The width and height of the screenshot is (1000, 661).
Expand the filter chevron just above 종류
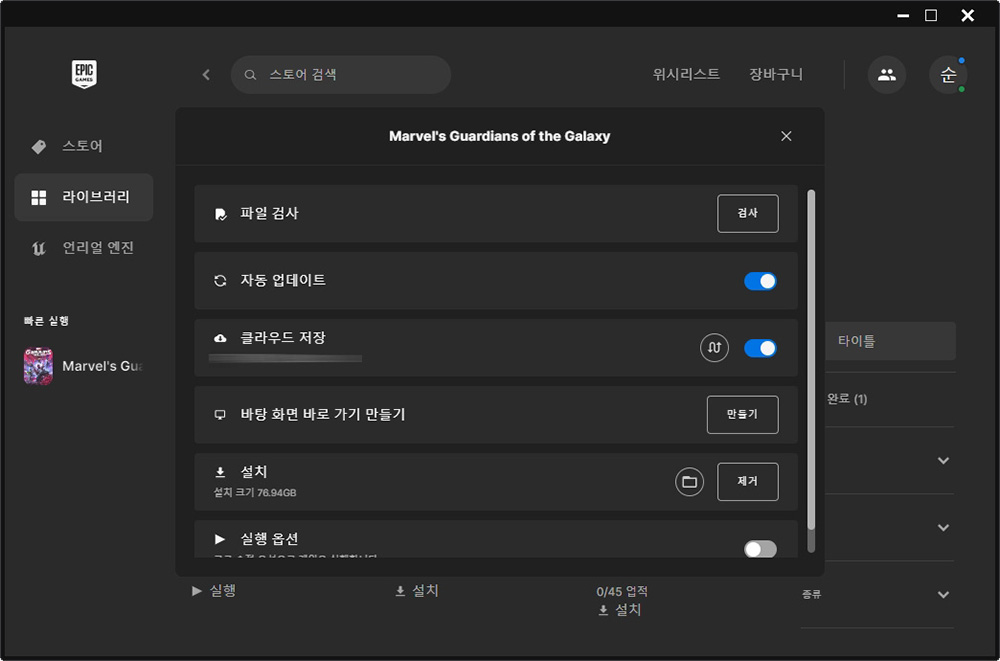pos(943,528)
